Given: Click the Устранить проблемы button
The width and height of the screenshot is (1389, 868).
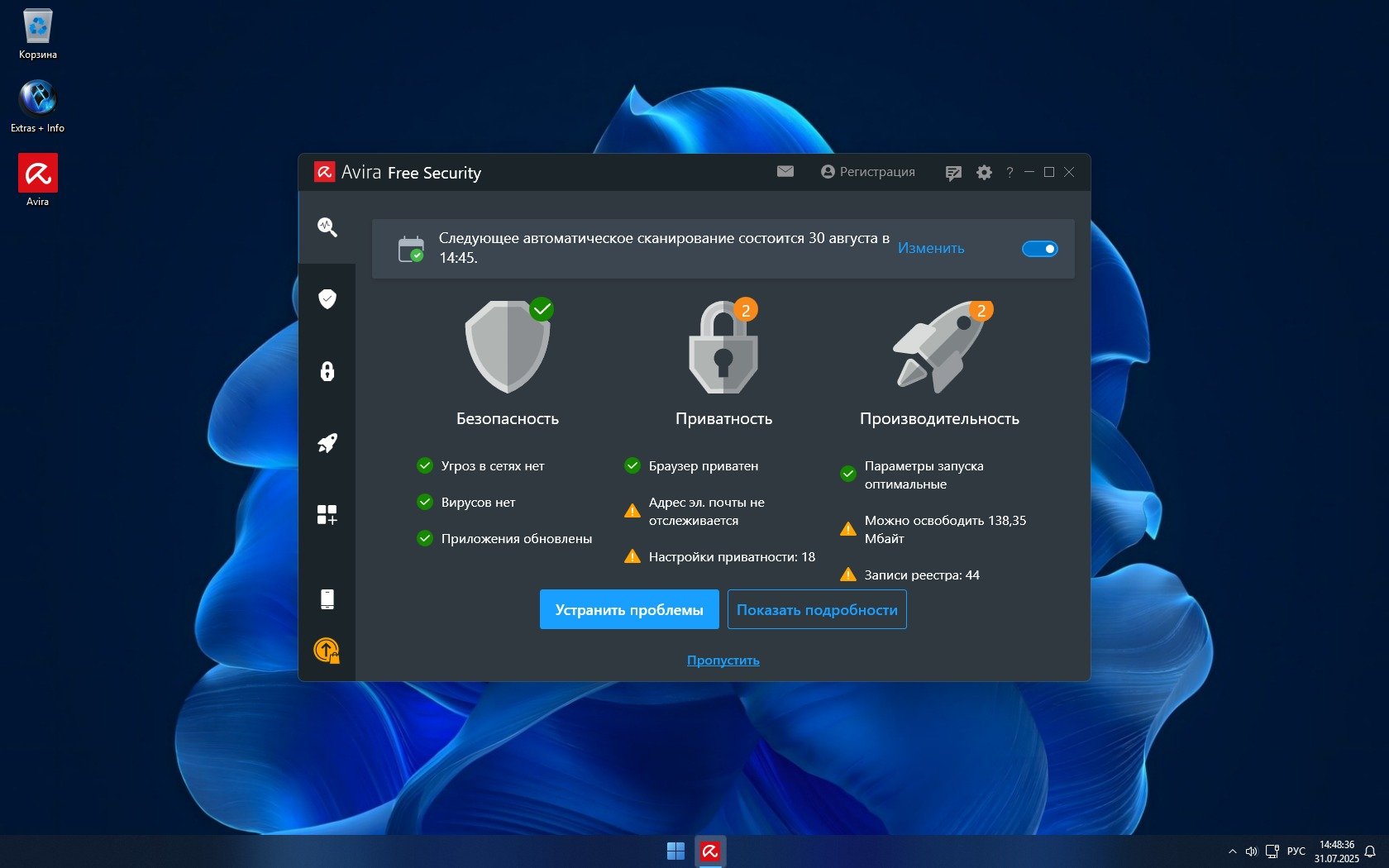Looking at the screenshot, I should coord(628,610).
